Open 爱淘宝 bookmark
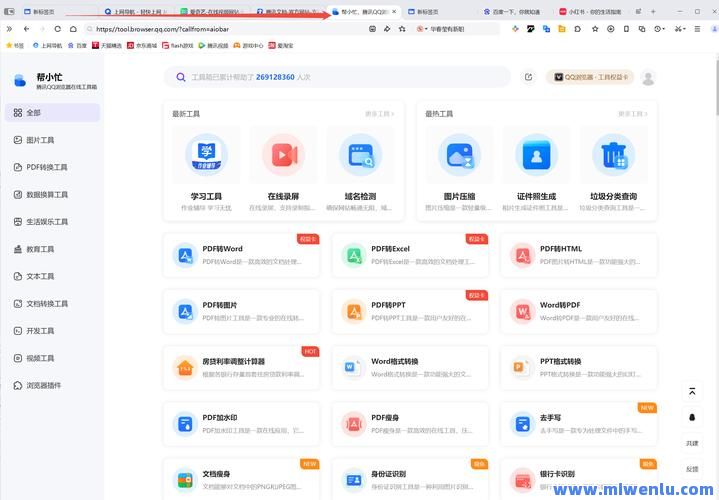This screenshot has height=500, width=719. click(x=281, y=45)
